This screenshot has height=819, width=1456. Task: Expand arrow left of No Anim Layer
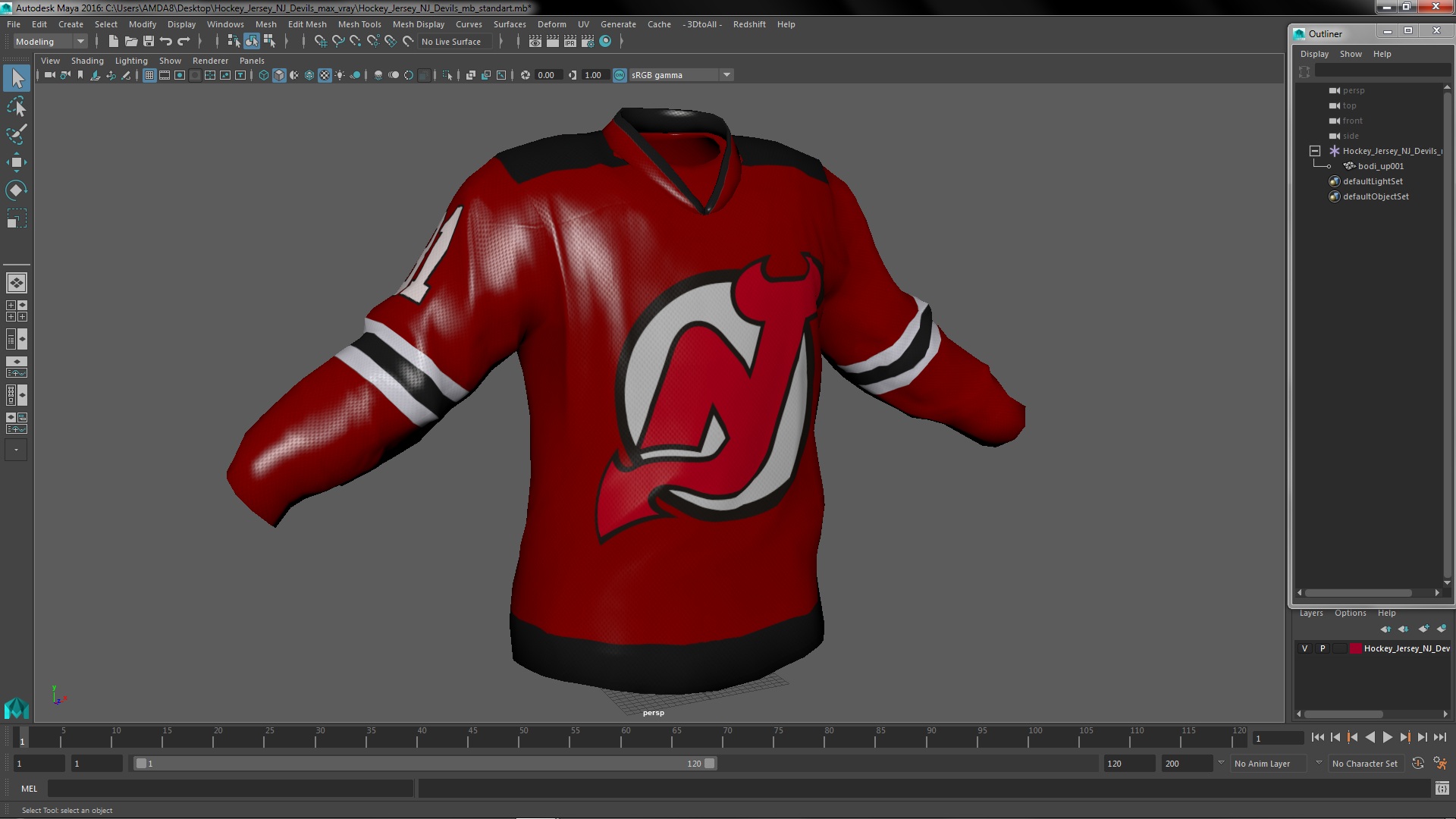pyautogui.click(x=1221, y=763)
